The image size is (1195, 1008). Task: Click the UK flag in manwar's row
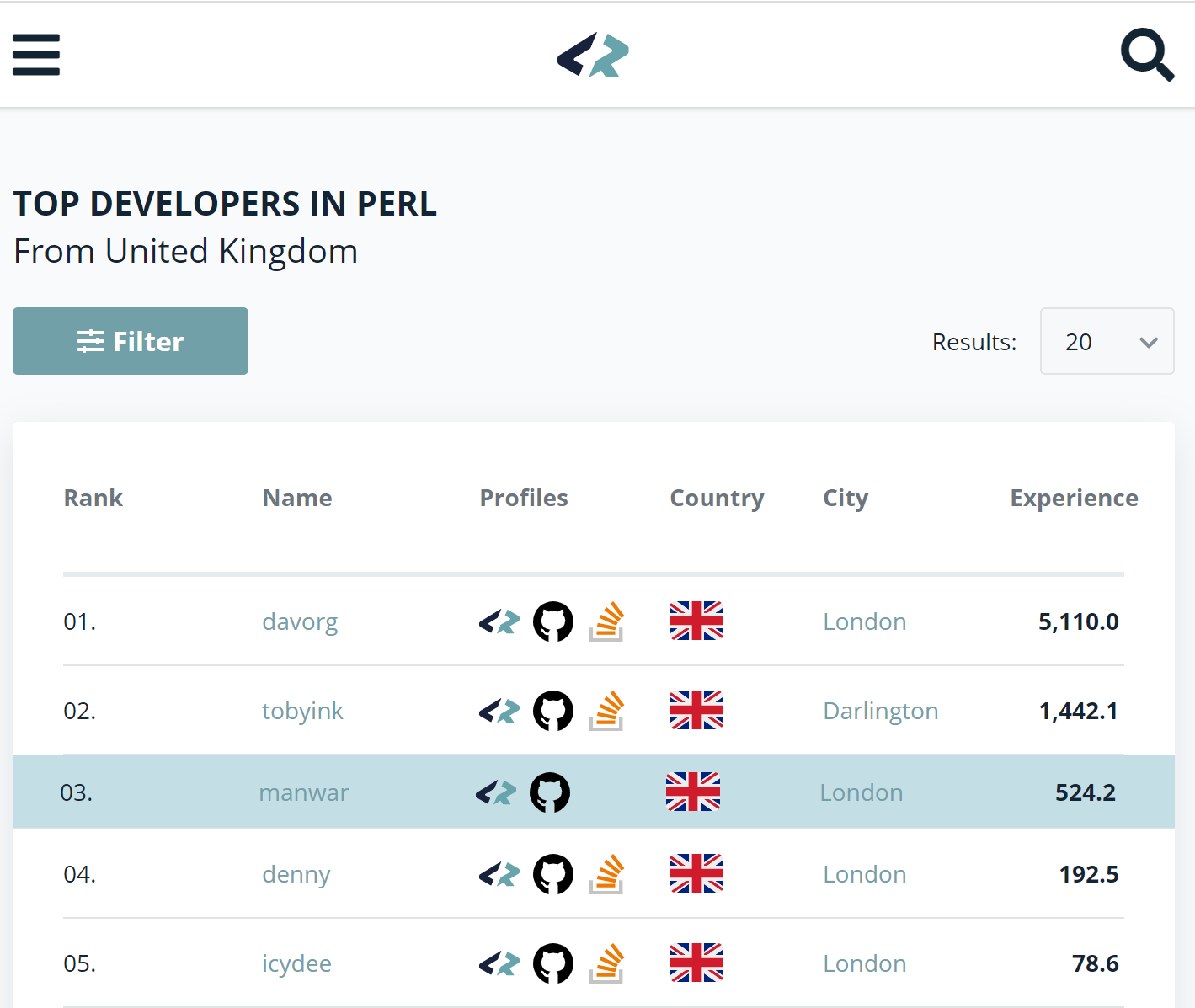point(693,792)
